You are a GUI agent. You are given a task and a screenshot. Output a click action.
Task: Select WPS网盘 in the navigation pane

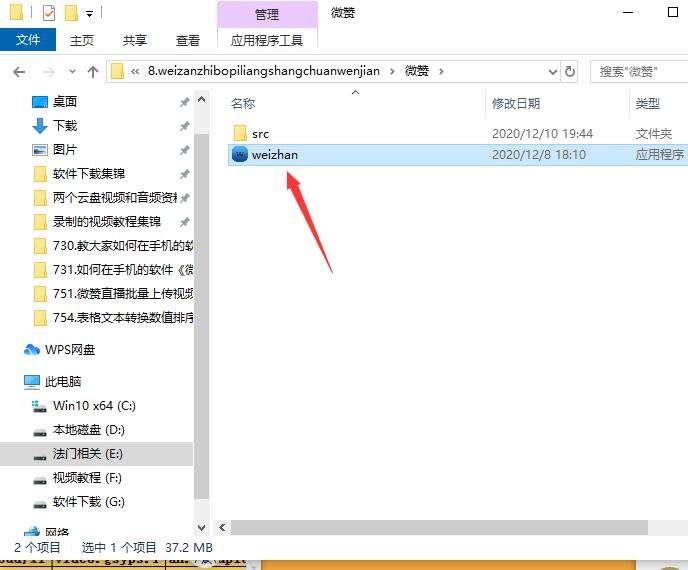(70, 350)
